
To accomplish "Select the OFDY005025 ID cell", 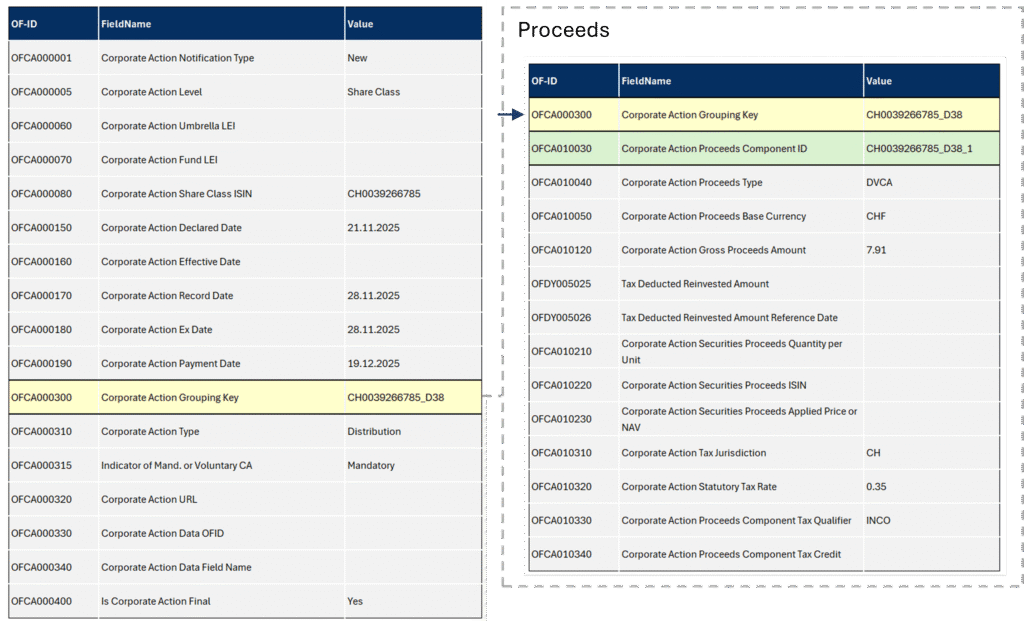I will [x=561, y=284].
